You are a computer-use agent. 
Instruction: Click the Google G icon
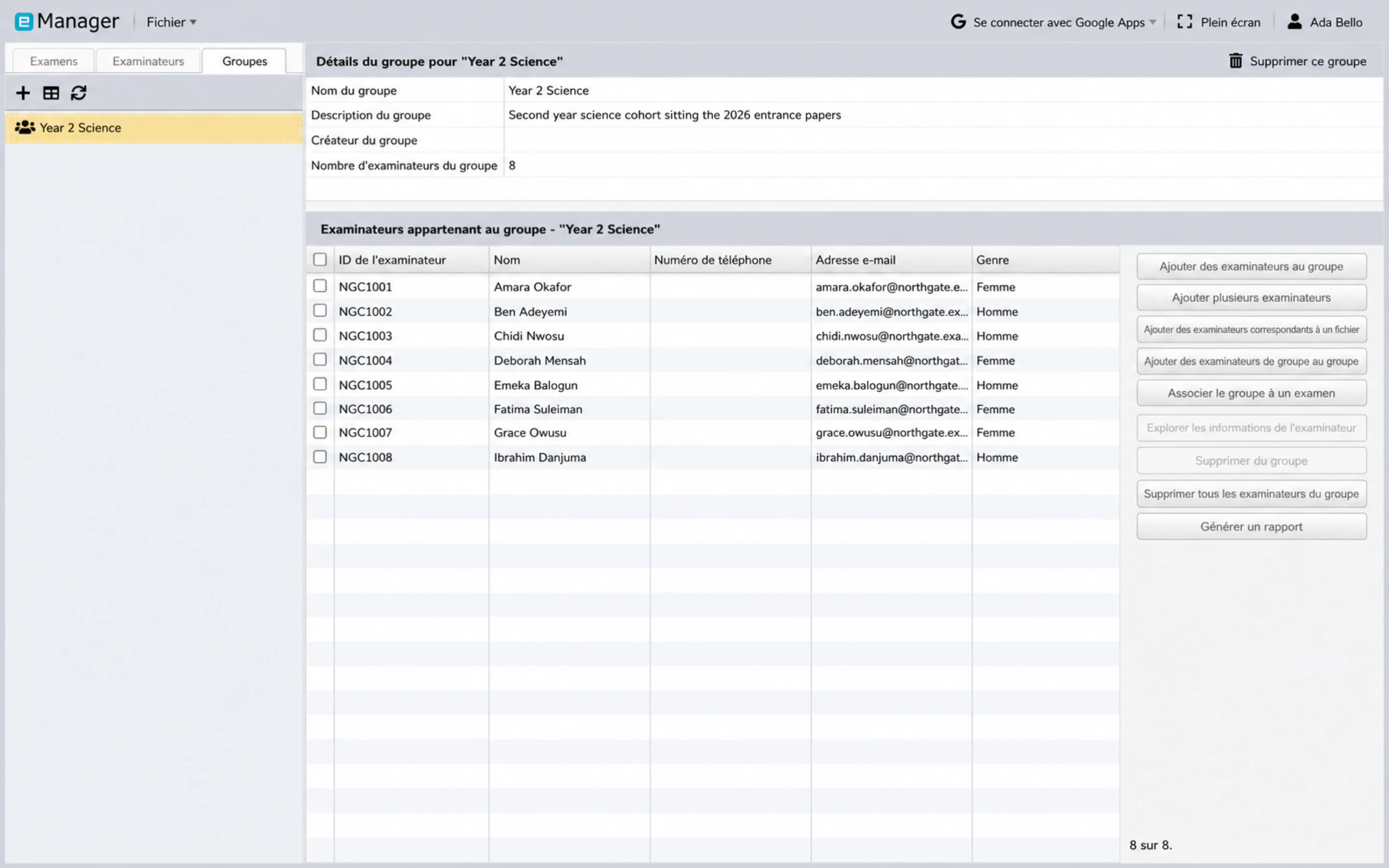coord(958,22)
